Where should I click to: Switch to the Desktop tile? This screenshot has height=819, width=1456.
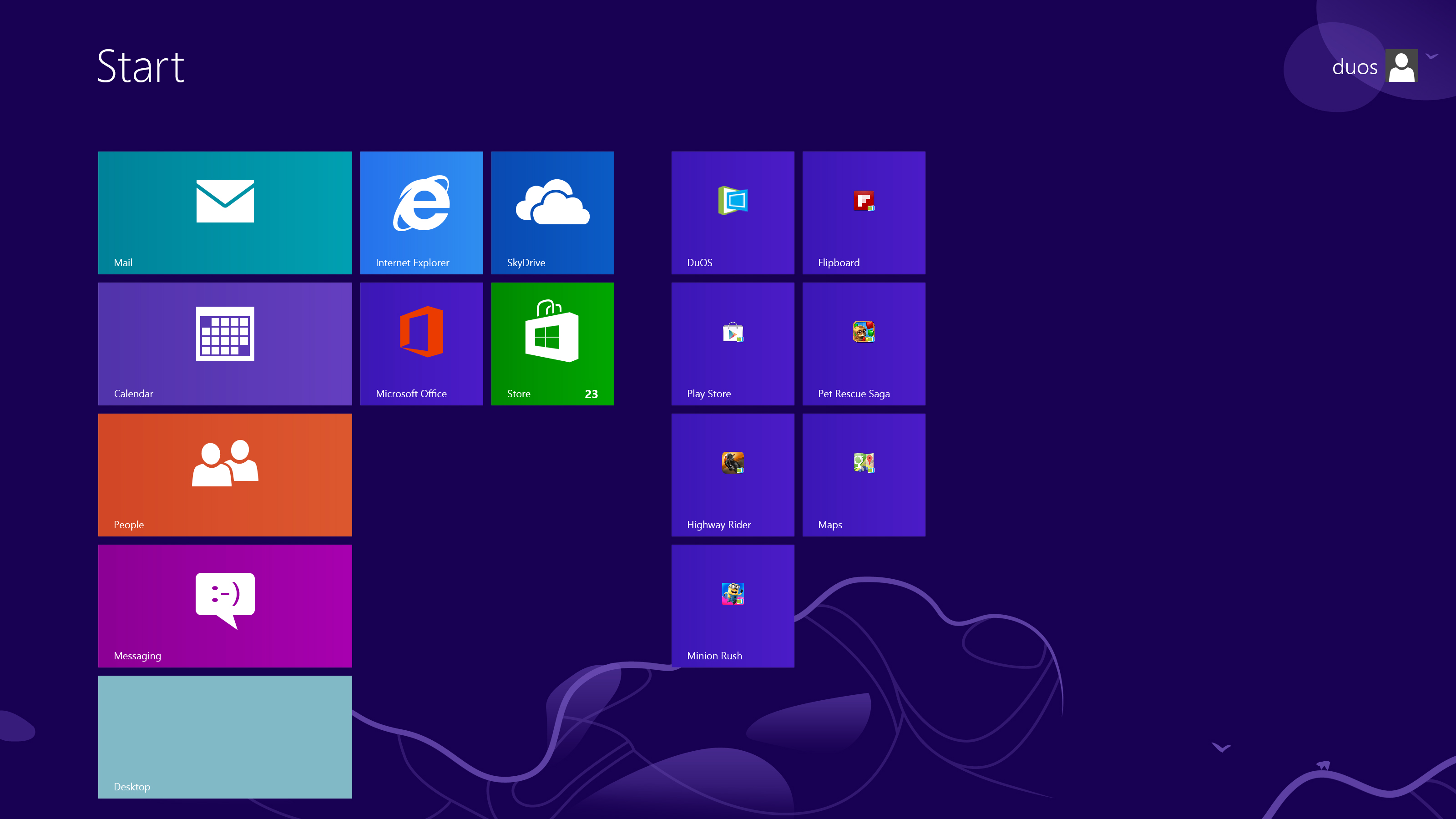[225, 737]
